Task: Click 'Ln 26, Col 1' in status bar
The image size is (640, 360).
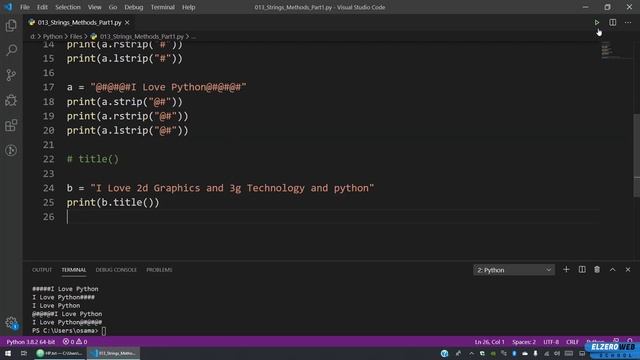Action: (489, 342)
